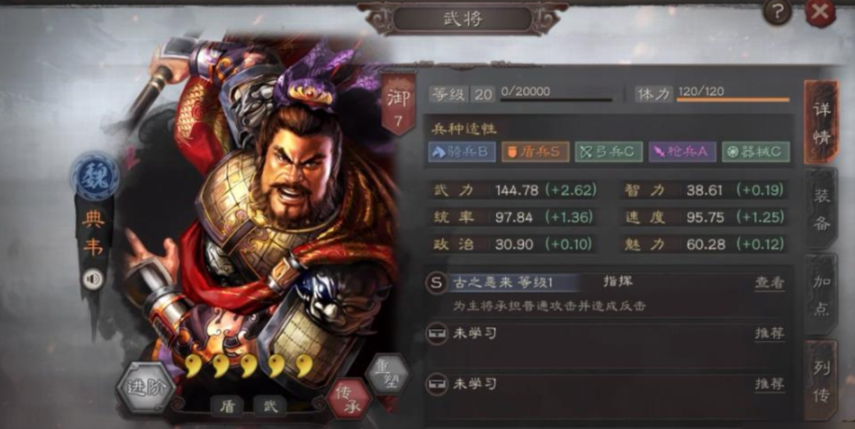This screenshot has height=429, width=855.
Task: Tap the red 传承 hexagon button
Action: (x=349, y=398)
